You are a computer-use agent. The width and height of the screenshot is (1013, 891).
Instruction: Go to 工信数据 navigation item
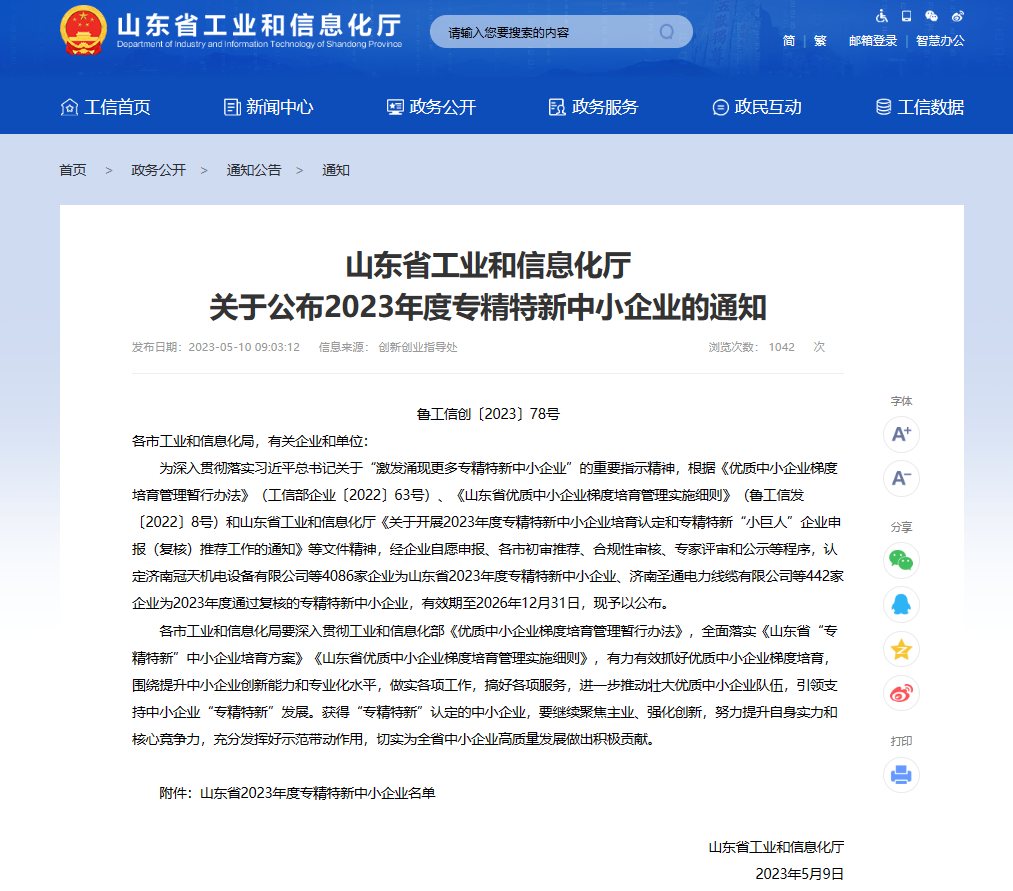click(919, 107)
